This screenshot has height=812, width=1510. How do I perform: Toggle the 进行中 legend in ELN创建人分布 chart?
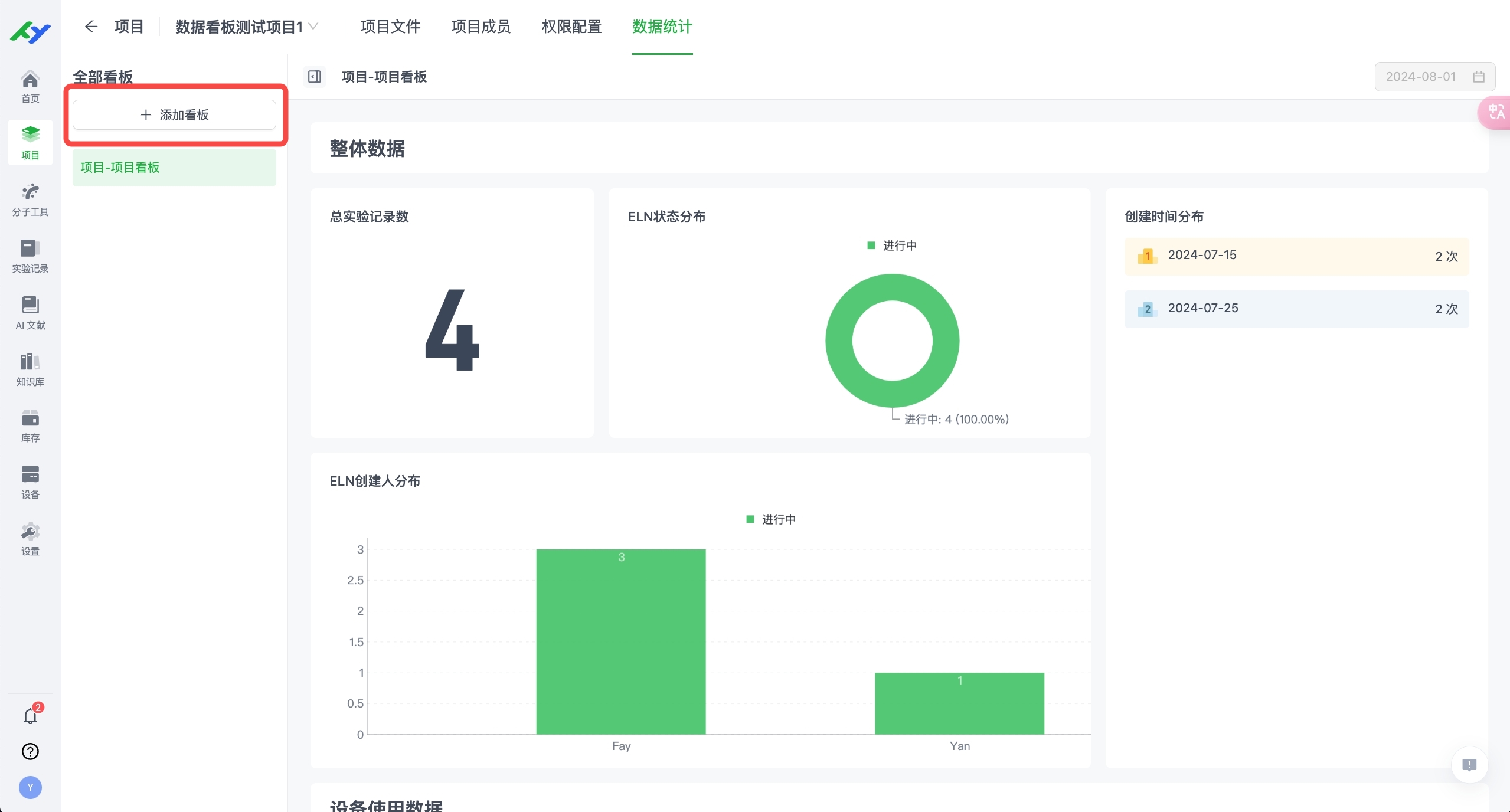770,519
